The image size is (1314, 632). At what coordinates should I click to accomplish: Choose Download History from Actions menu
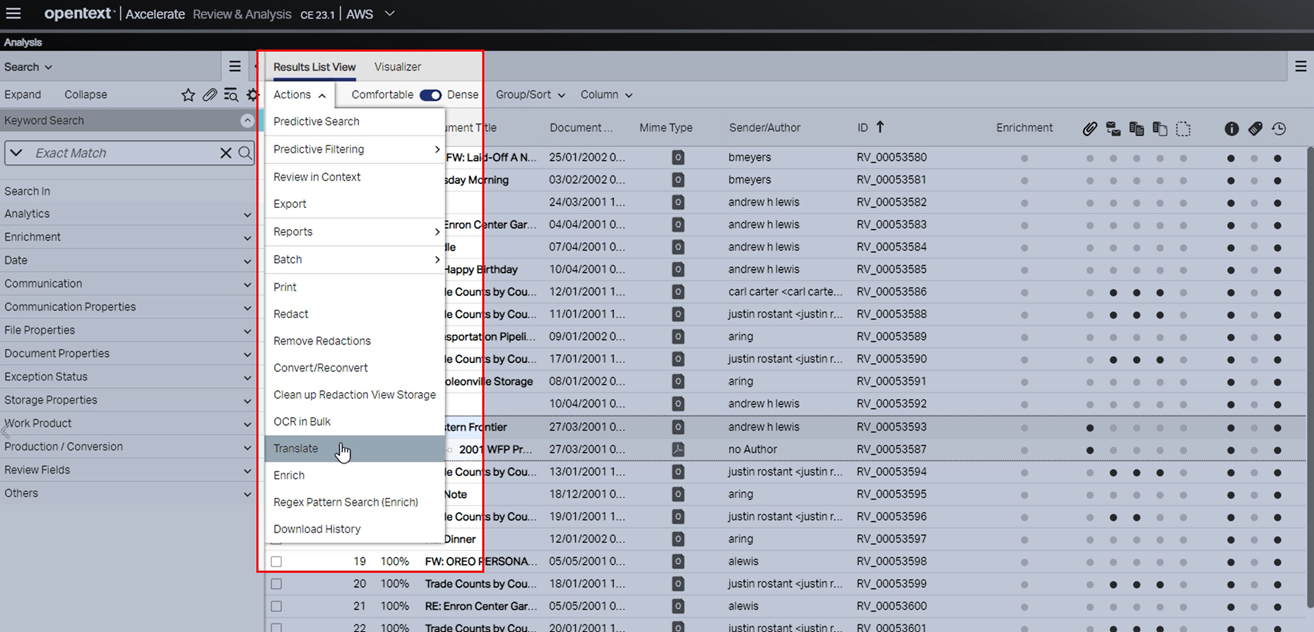click(355, 529)
